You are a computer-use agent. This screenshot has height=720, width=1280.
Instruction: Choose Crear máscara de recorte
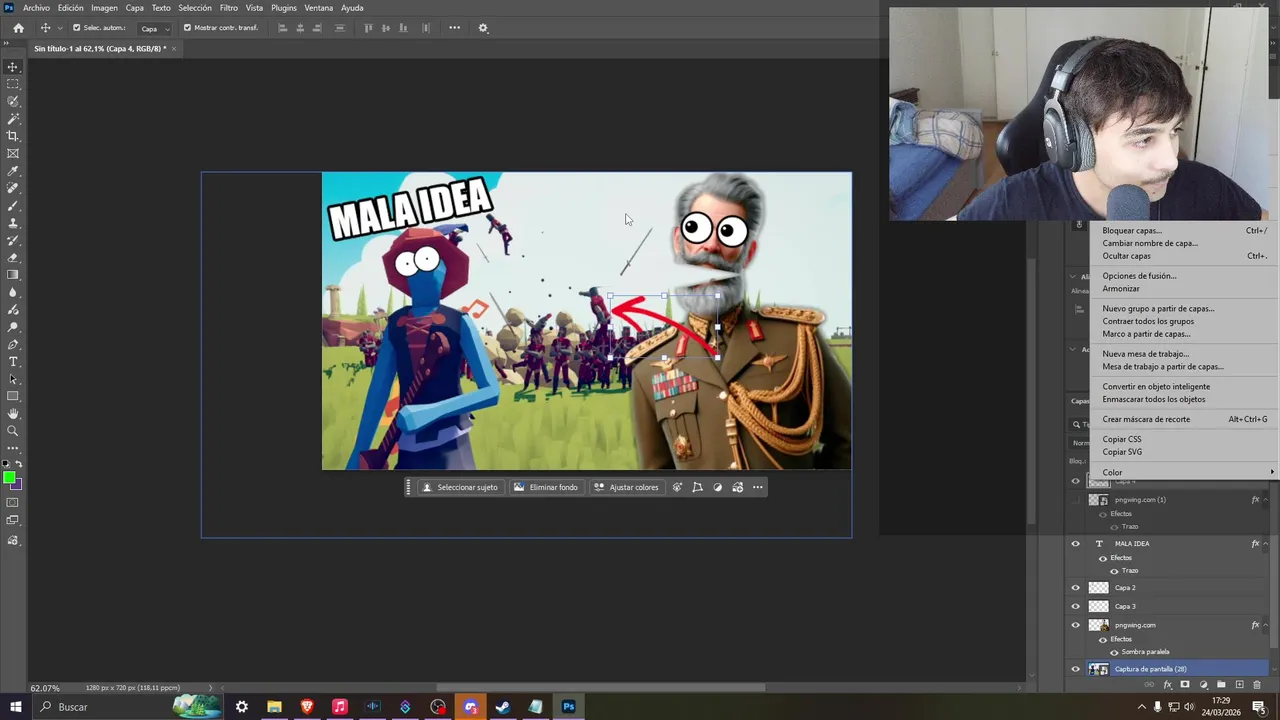click(x=1146, y=419)
